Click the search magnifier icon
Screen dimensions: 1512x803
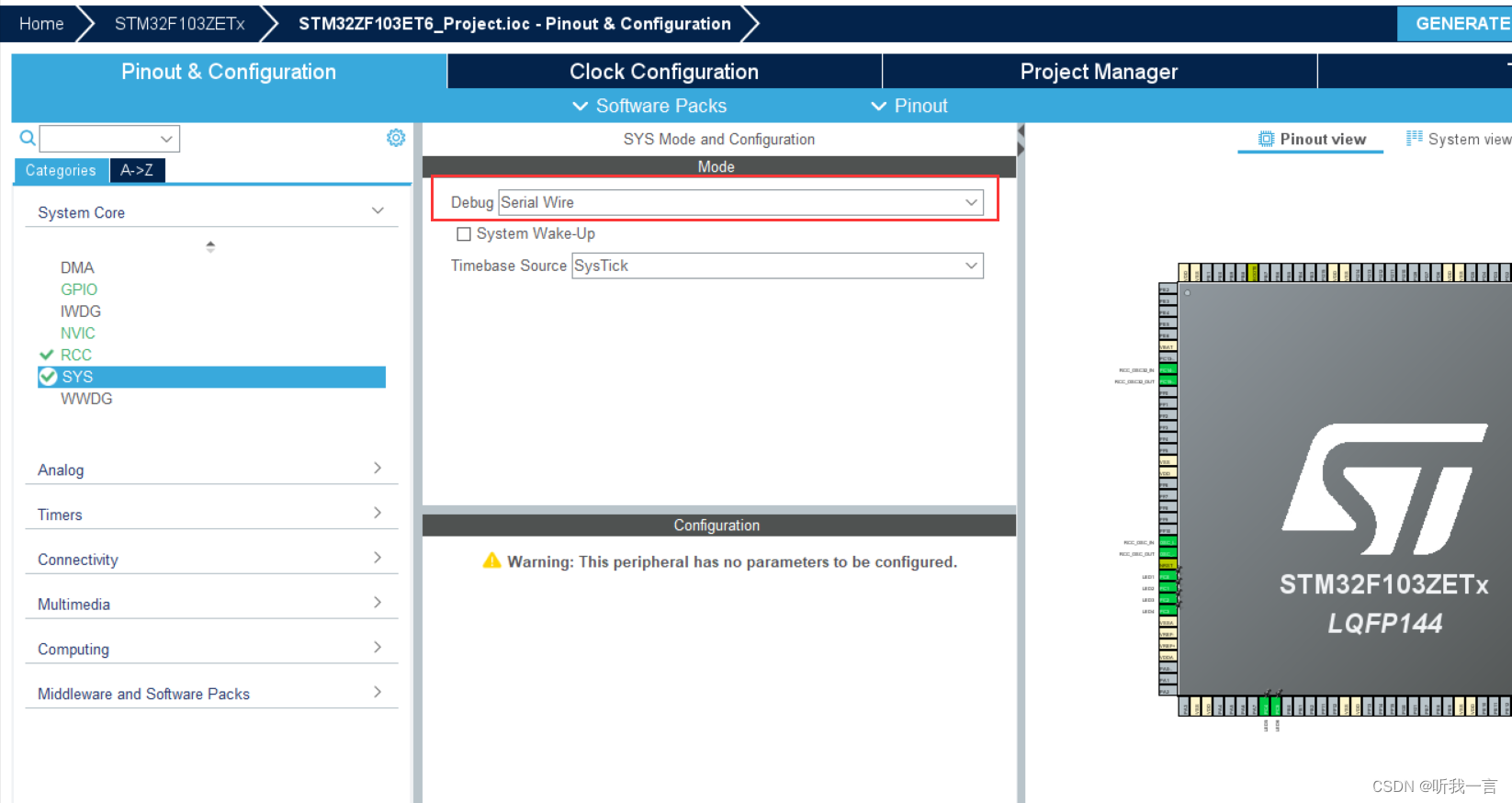click(28, 138)
